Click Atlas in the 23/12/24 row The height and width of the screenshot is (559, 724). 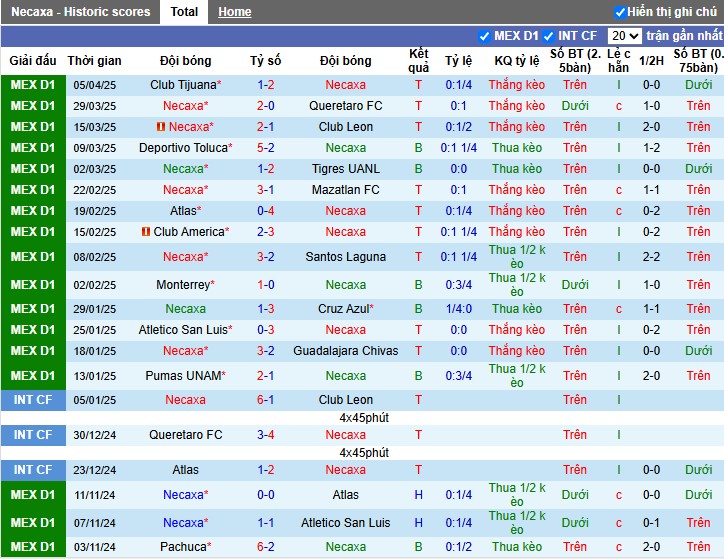point(185,470)
